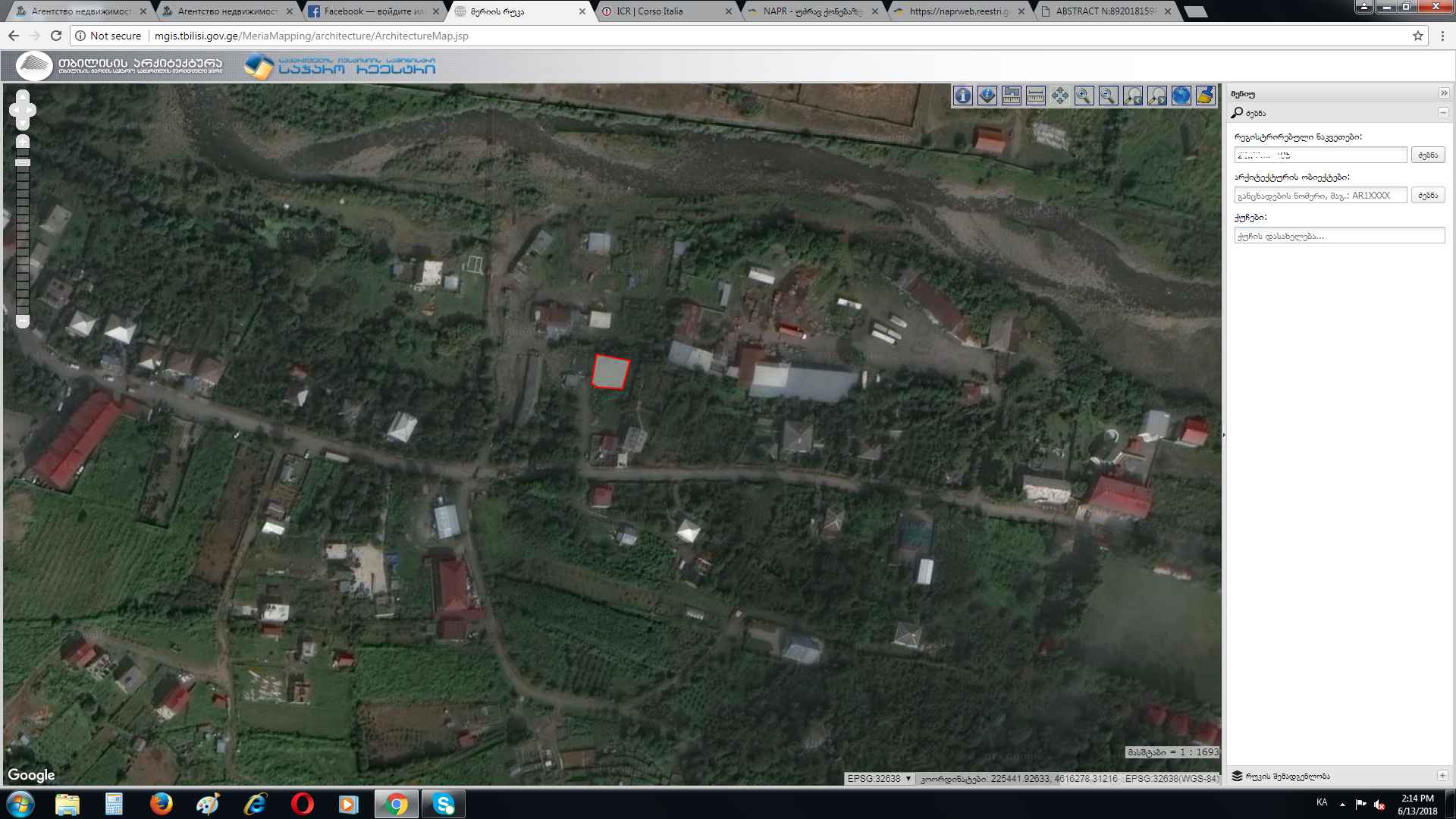1456x819 pixels.
Task: Go to previous map extent
Action: [1132, 96]
